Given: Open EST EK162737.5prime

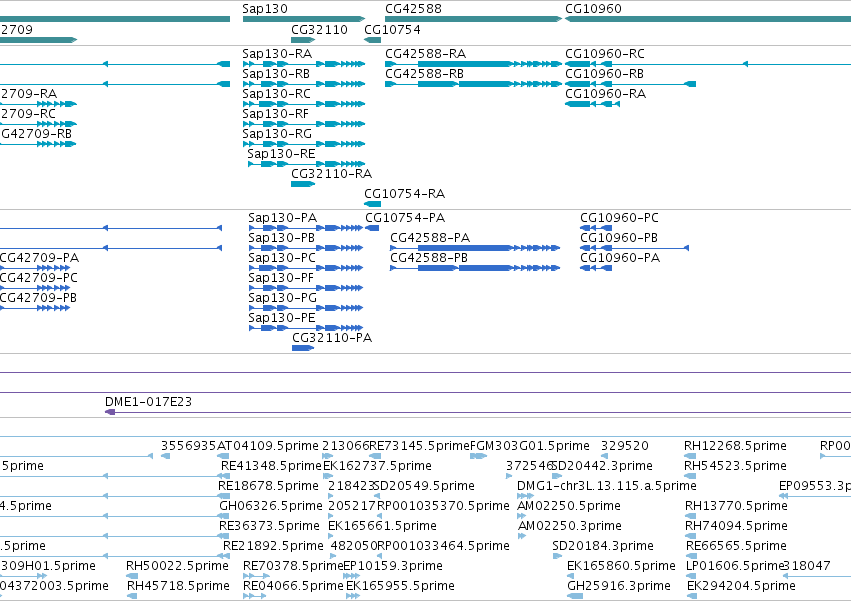Looking at the screenshot, I should 378,466.
